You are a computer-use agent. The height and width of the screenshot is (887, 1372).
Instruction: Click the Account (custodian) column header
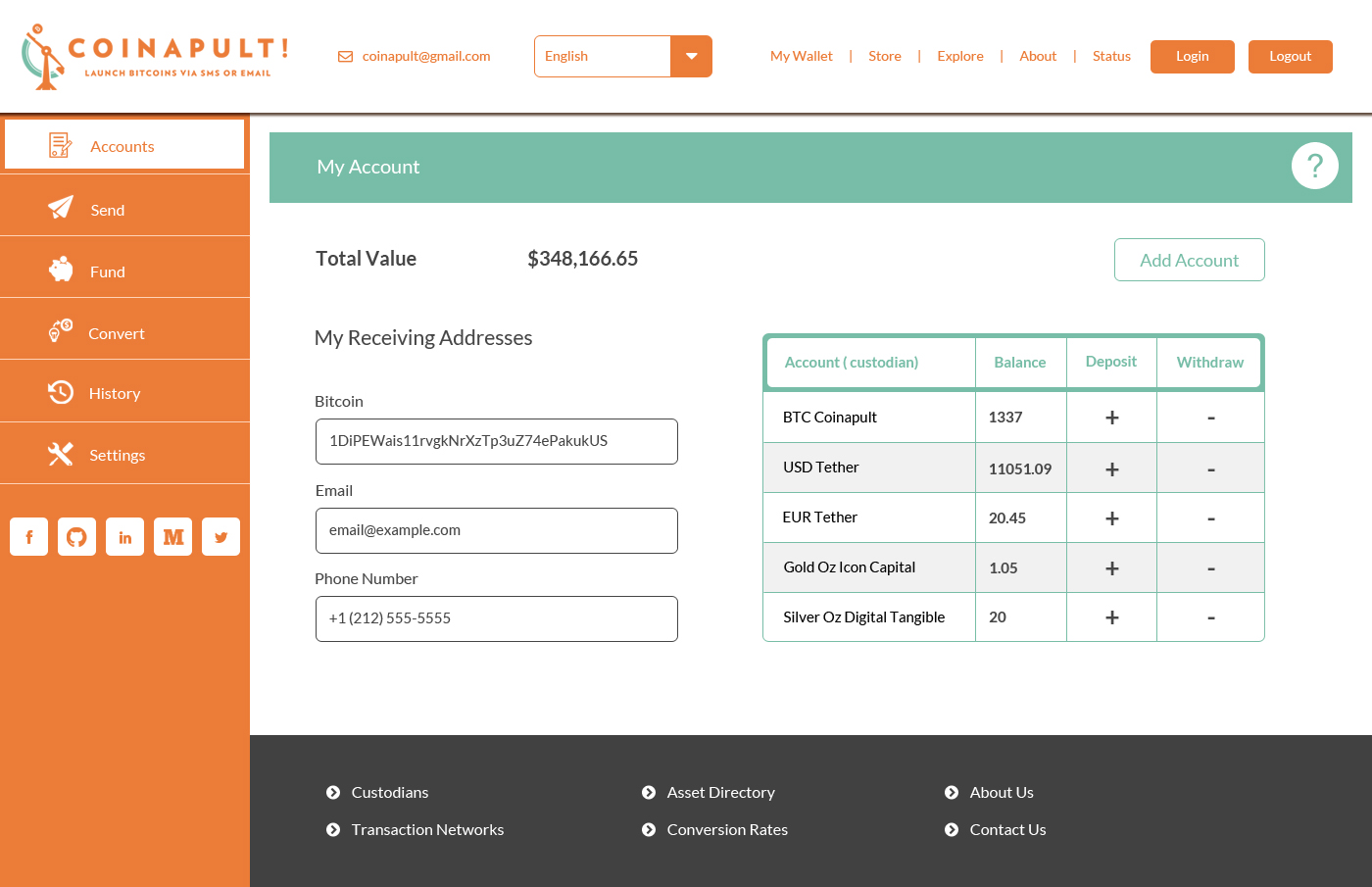852,363
